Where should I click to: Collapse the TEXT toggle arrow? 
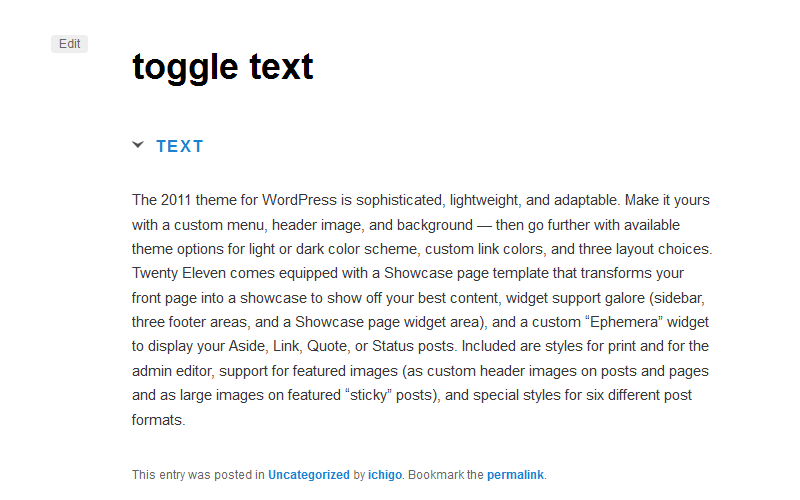pyautogui.click(x=138, y=145)
